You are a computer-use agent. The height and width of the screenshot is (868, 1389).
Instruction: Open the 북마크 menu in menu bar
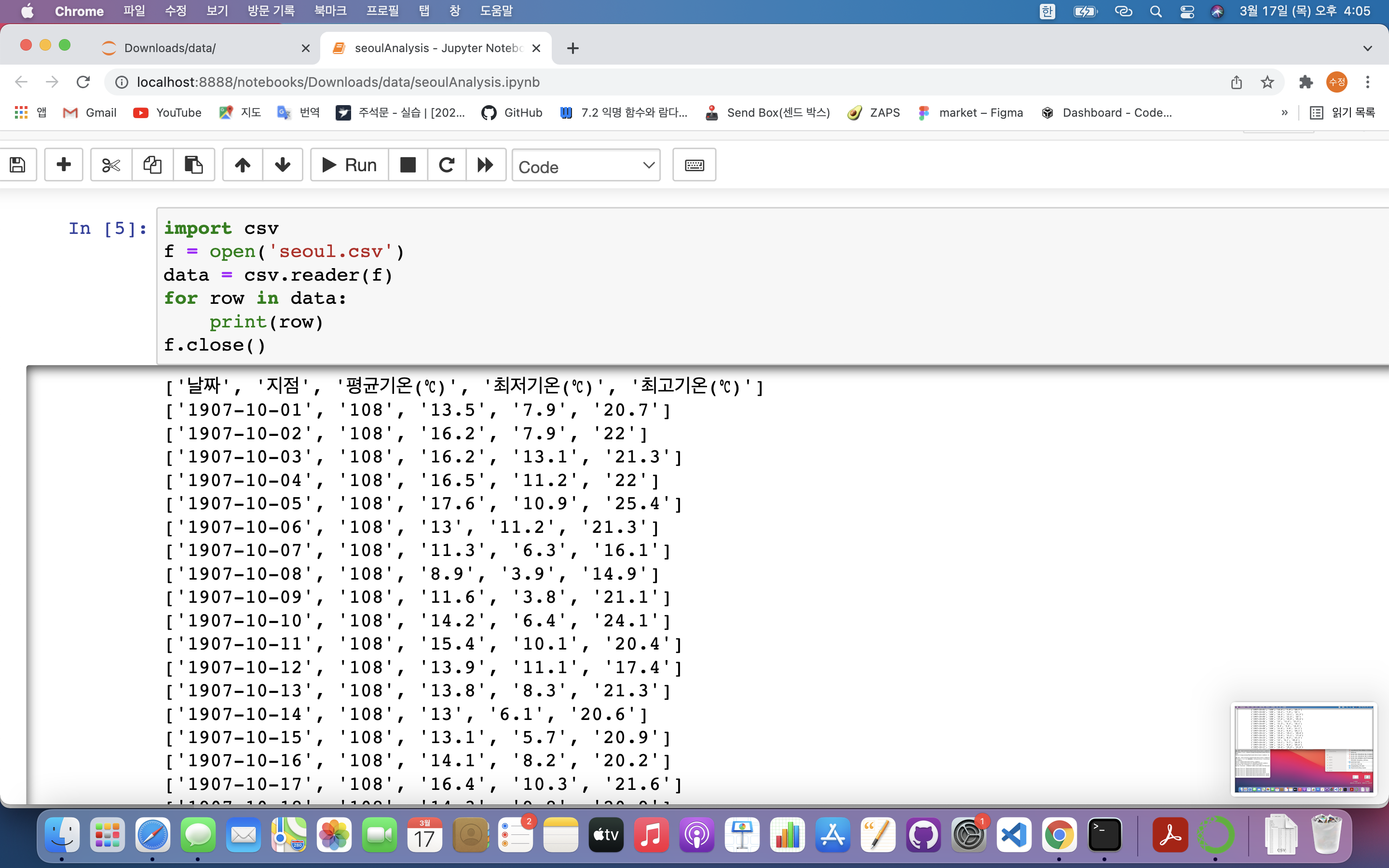(330, 11)
